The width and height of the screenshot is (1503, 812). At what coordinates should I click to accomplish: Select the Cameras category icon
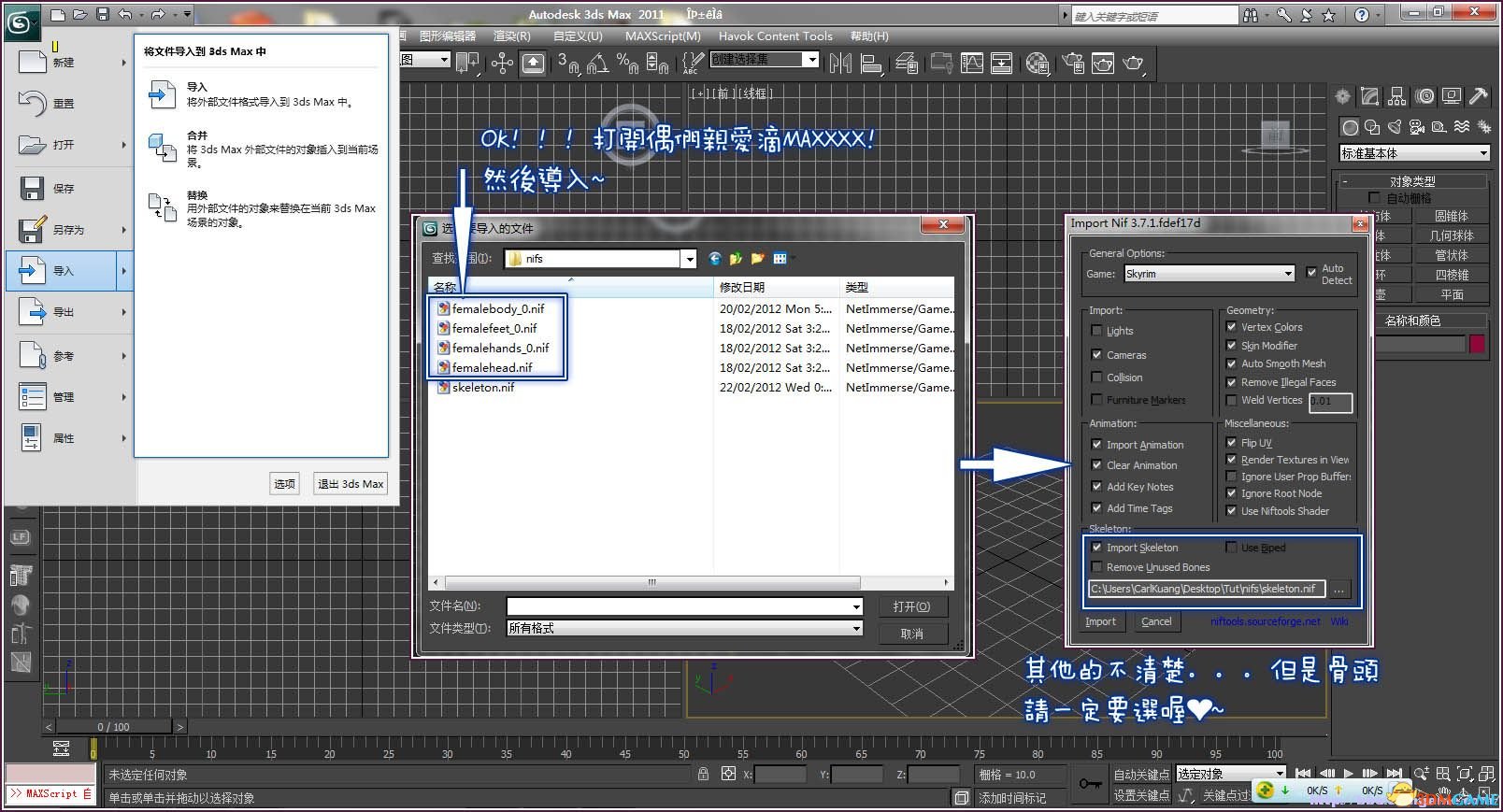pos(1417,127)
